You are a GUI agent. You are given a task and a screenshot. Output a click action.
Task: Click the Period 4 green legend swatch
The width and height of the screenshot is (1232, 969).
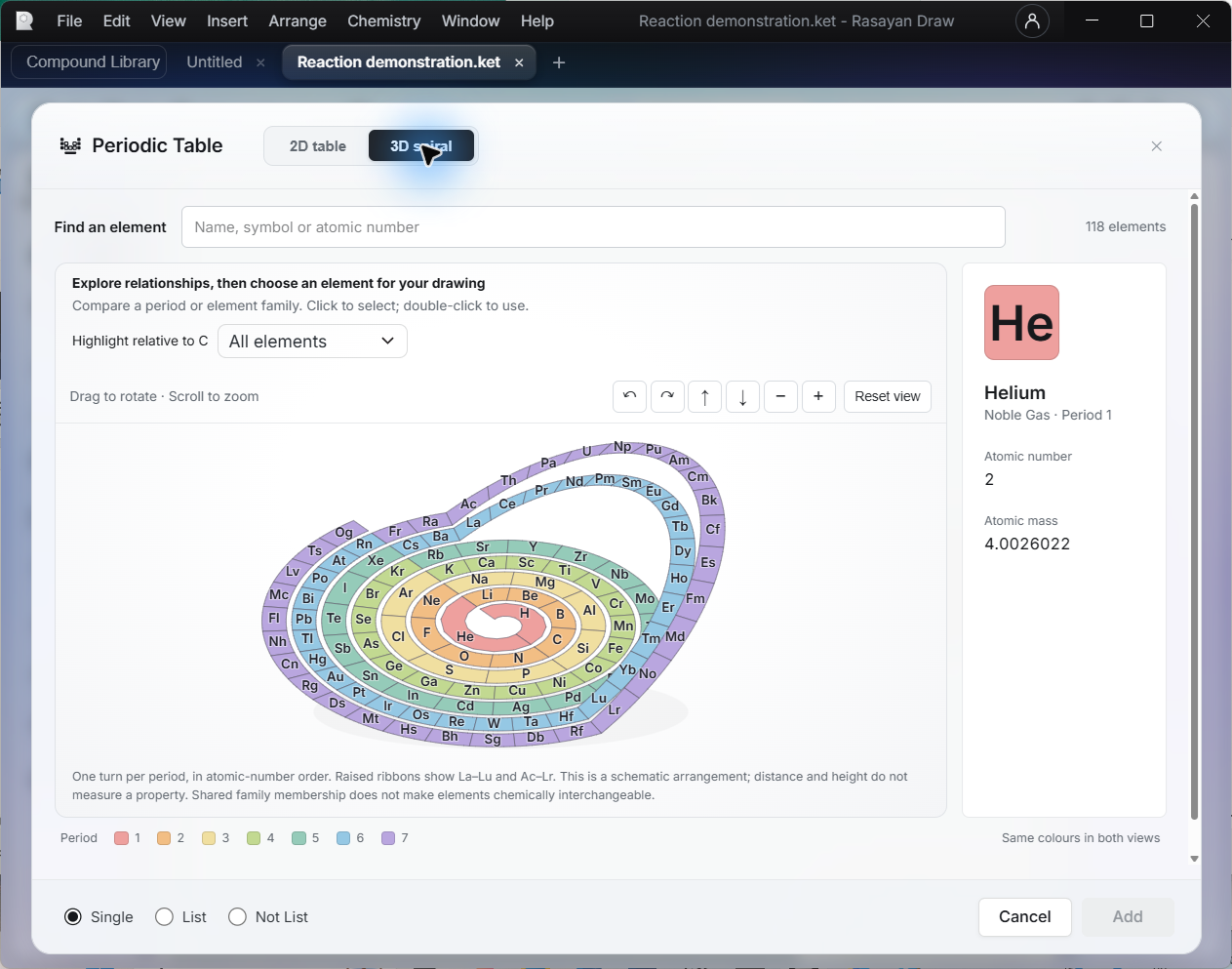[x=255, y=838]
